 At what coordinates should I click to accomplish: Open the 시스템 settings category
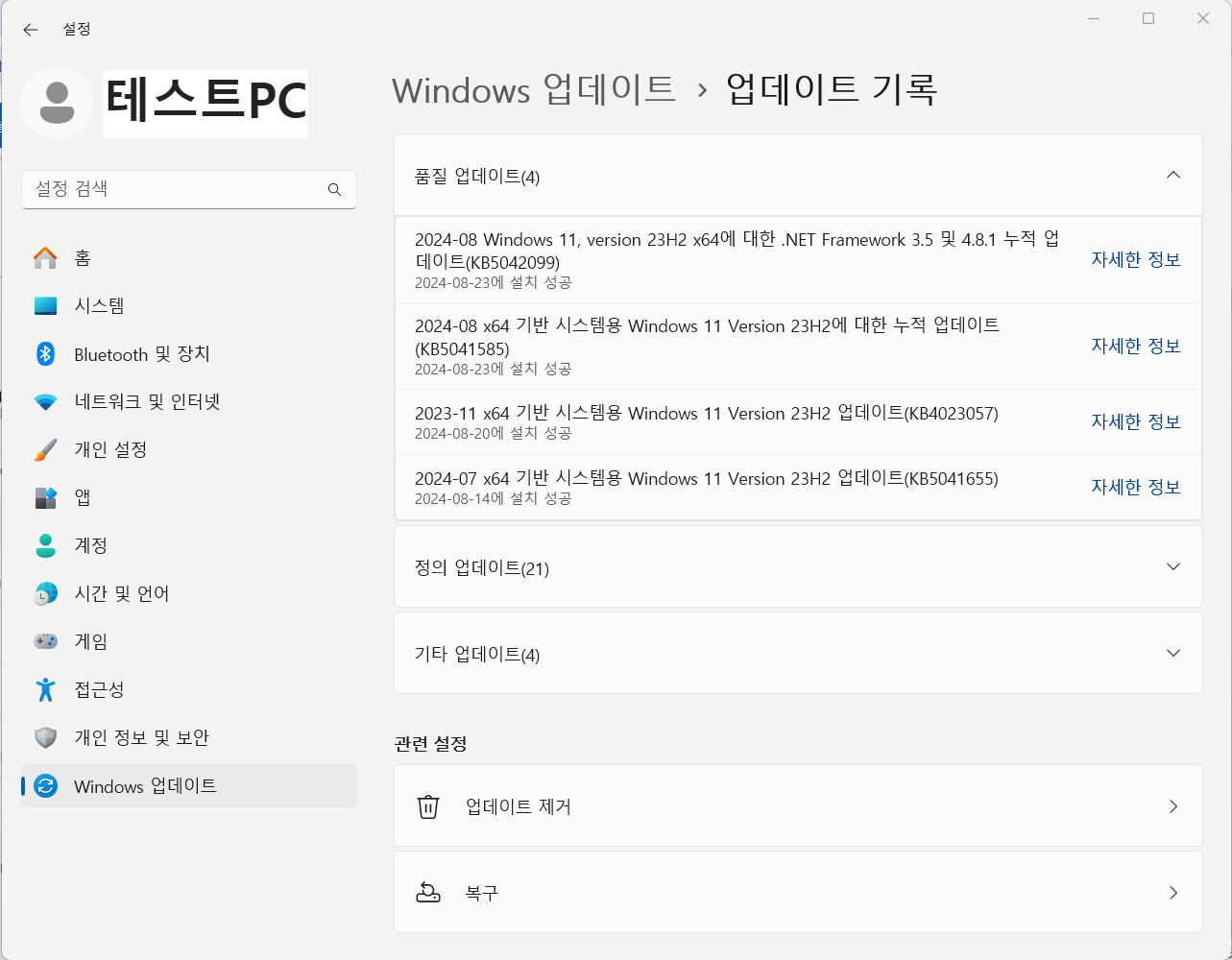pos(189,306)
